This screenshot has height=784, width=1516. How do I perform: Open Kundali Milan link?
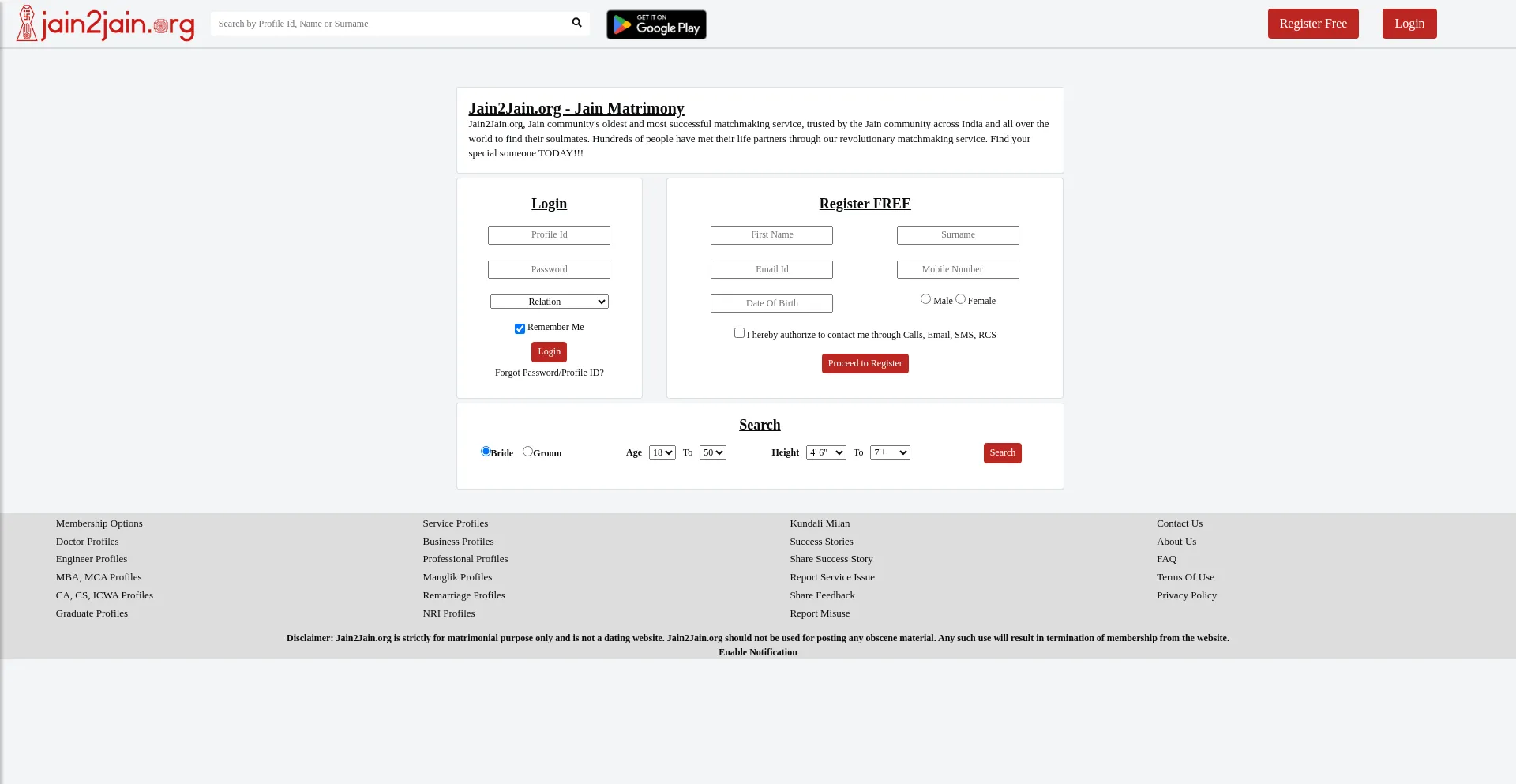pos(820,523)
